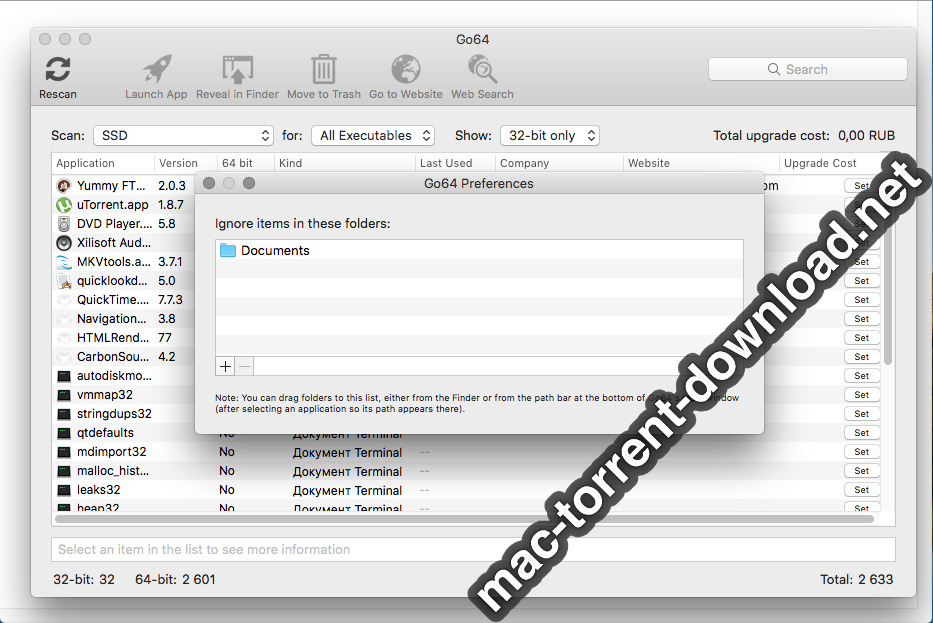The height and width of the screenshot is (623, 933).
Task: Click Set button in stringdups32 row
Action: [862, 414]
